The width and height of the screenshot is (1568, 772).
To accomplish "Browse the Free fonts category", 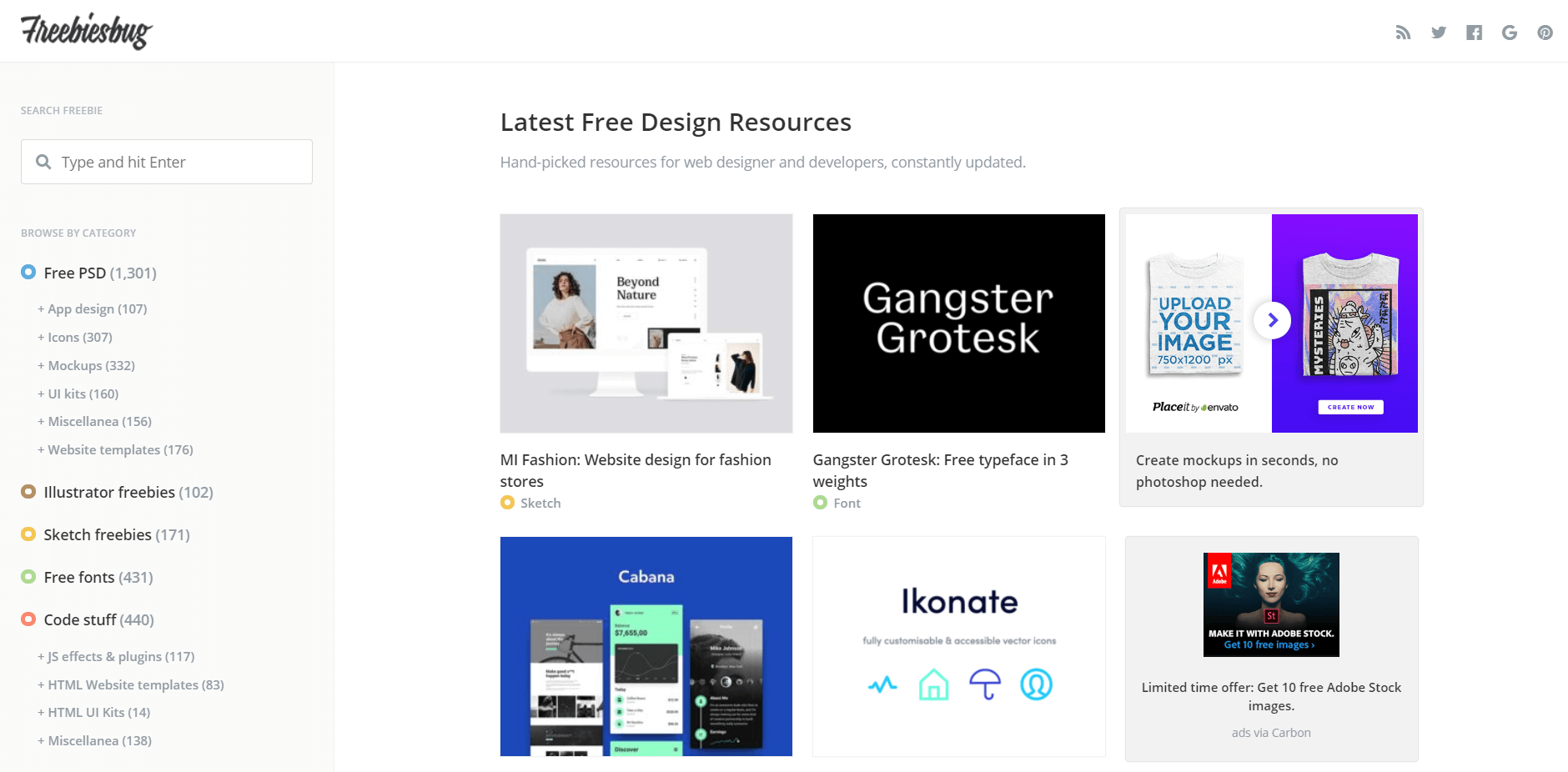I will 79,576.
